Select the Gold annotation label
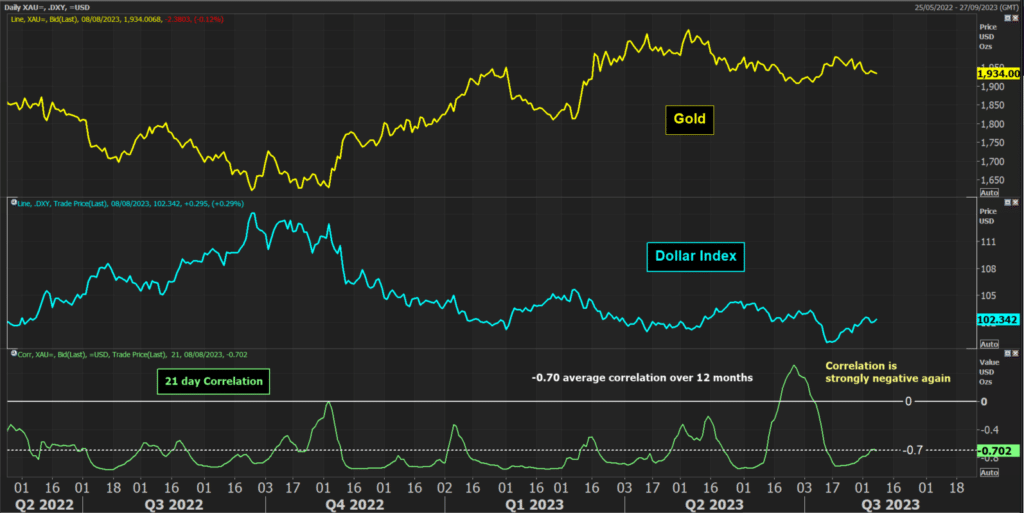This screenshot has width=1024, height=513. click(x=690, y=119)
